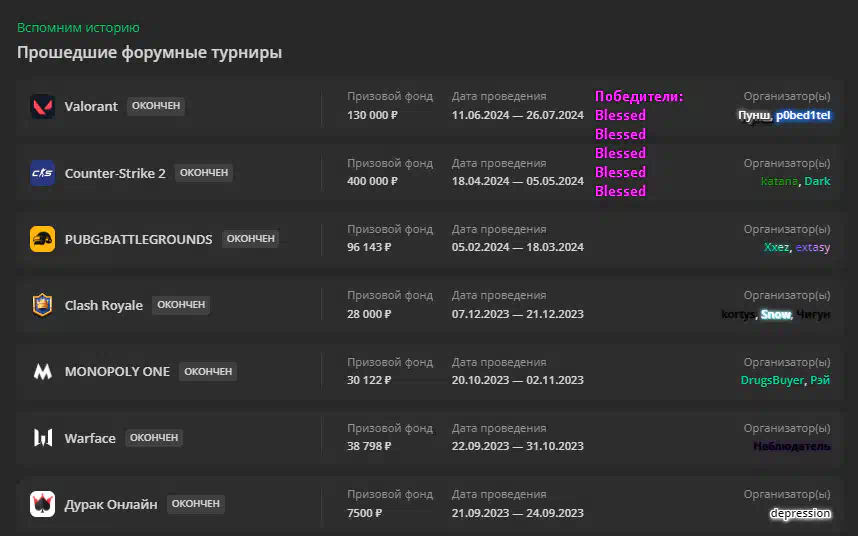The image size is (858, 536).
Task: Click the Clash Royale crown icon
Action: tap(42, 305)
